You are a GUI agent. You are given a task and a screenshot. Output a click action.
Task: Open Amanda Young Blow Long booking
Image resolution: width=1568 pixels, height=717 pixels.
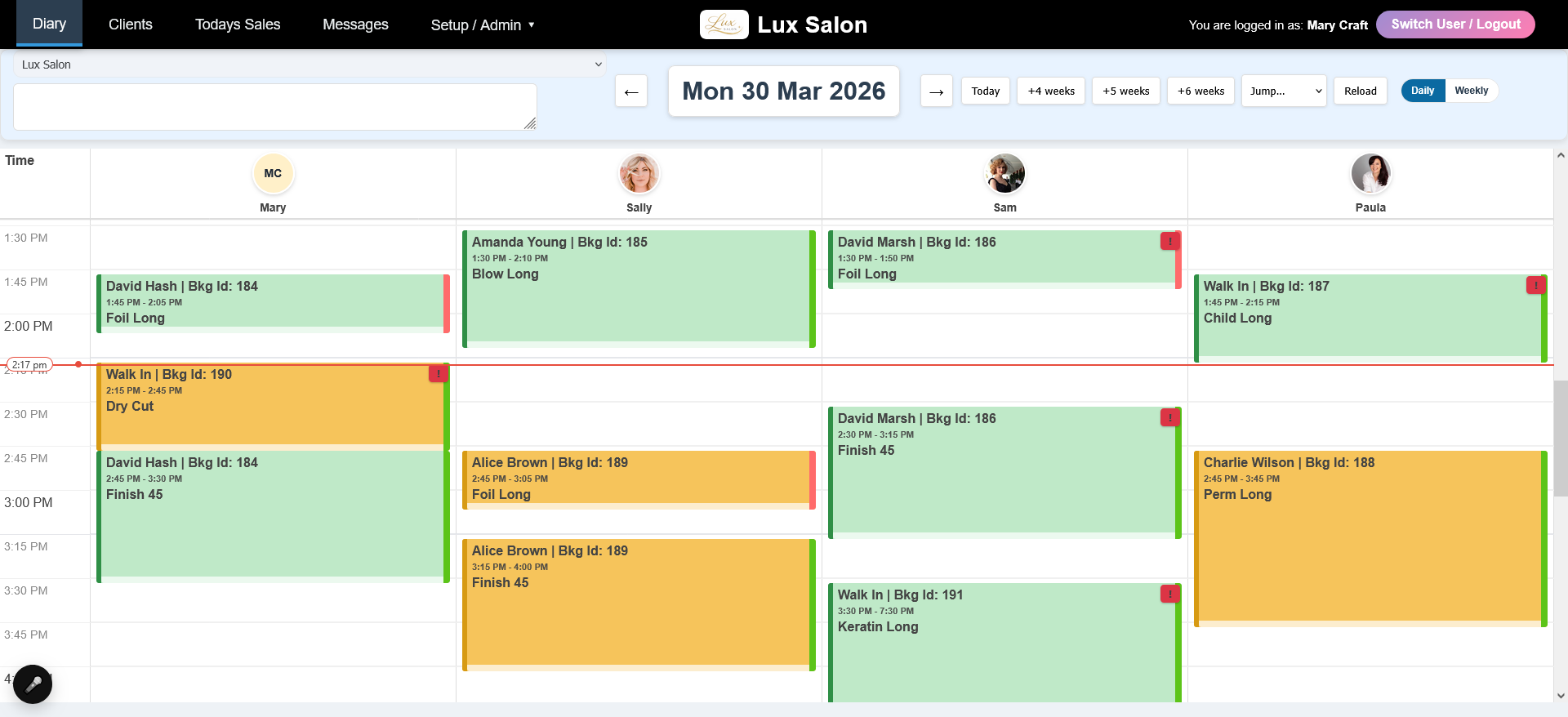[x=639, y=289]
